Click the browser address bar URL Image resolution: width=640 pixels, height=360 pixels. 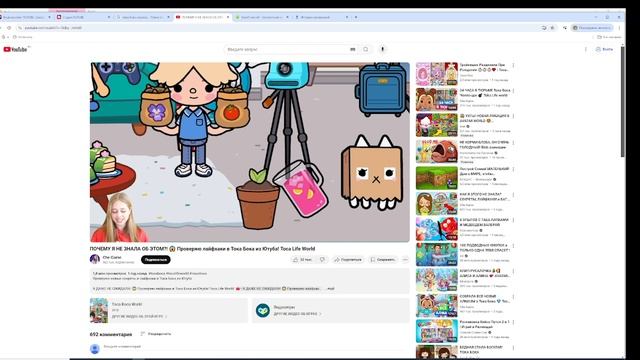[x=53, y=28]
